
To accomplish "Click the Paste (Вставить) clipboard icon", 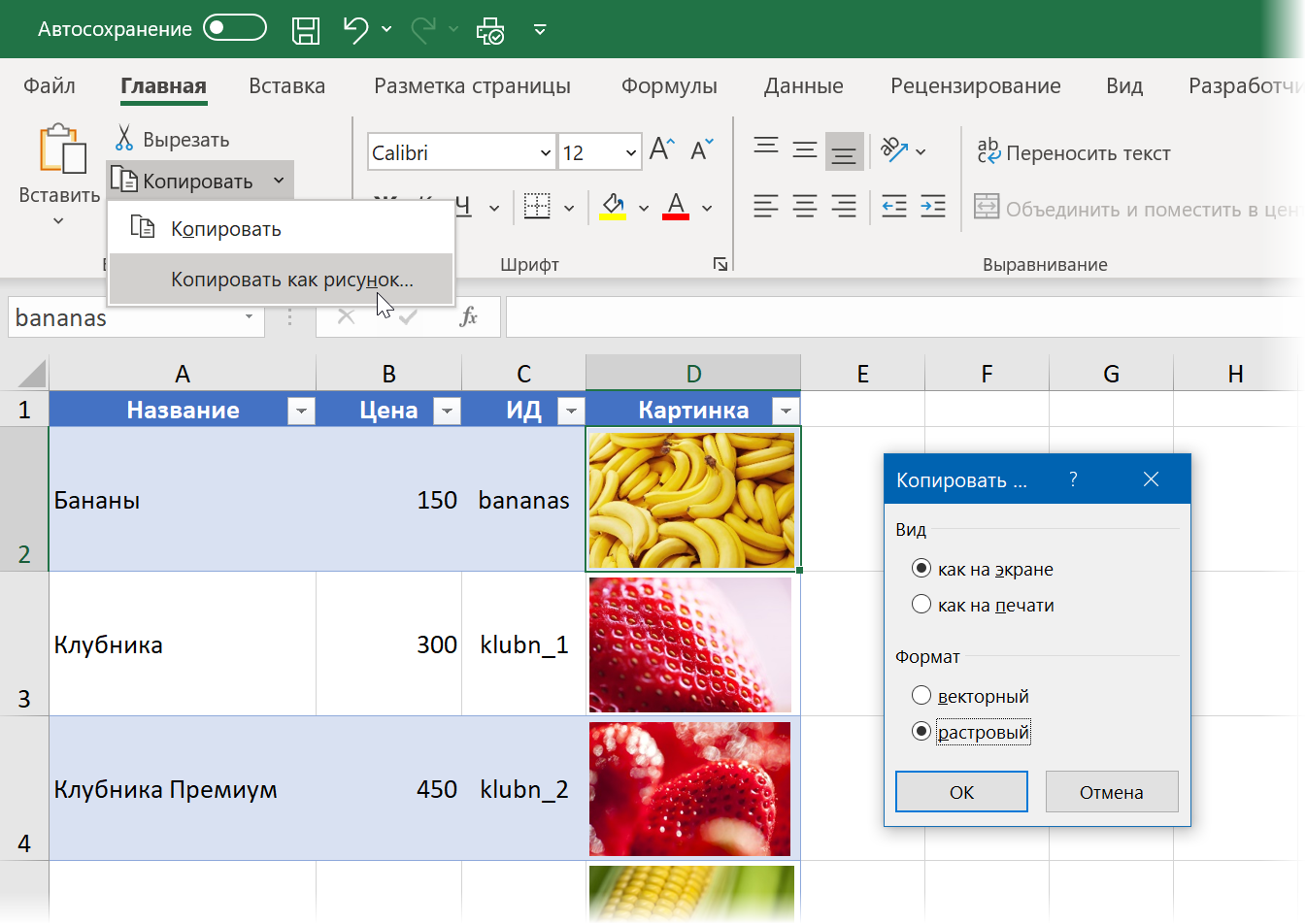I will coord(61,149).
